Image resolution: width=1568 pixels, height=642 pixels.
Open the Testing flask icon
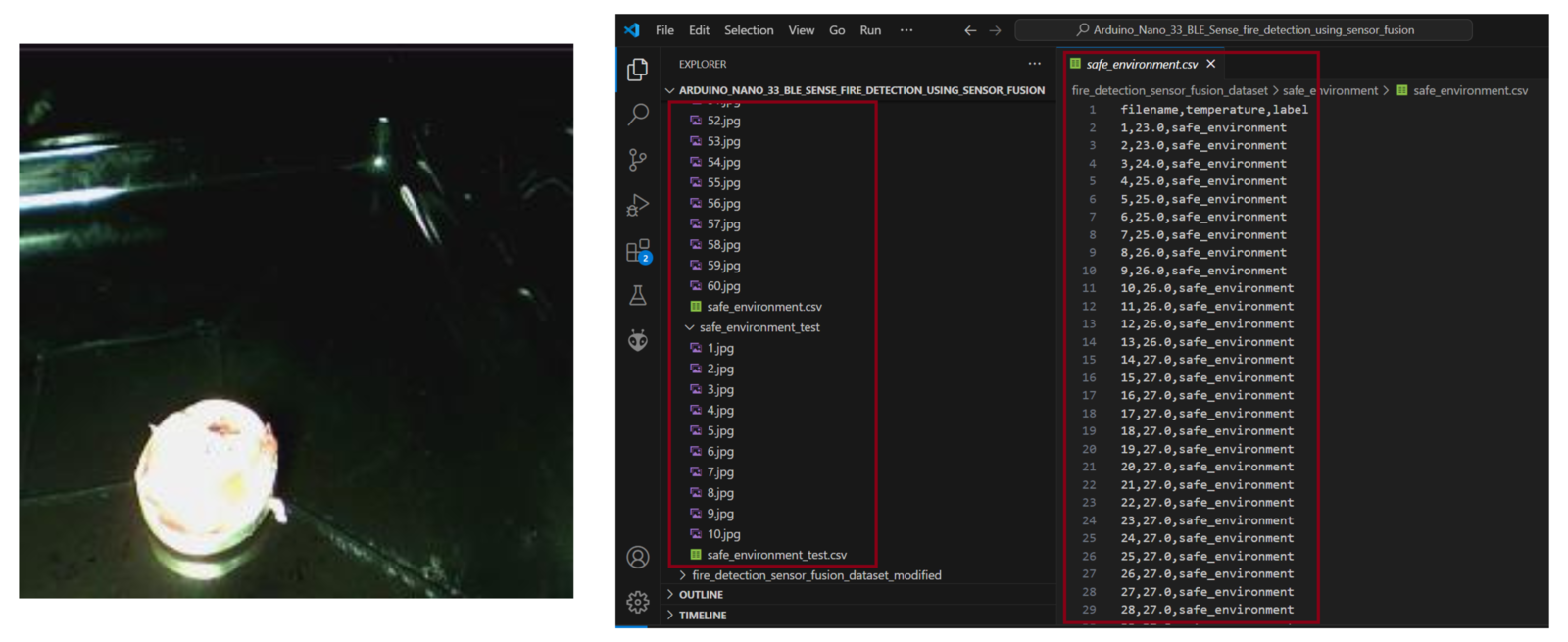(638, 295)
